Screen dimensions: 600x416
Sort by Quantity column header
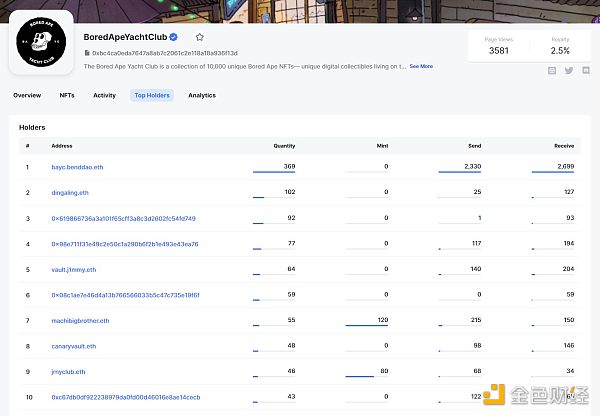pyautogui.click(x=284, y=145)
